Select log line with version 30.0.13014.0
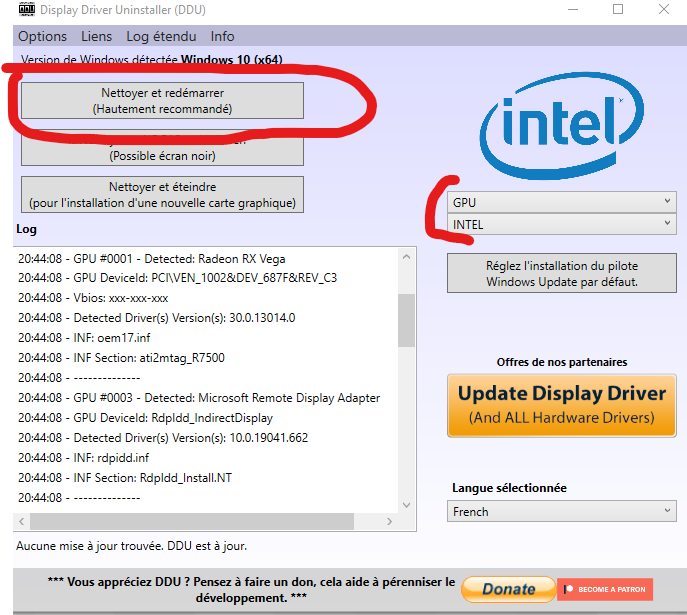Image resolution: width=687 pixels, height=615 pixels. [x=156, y=318]
